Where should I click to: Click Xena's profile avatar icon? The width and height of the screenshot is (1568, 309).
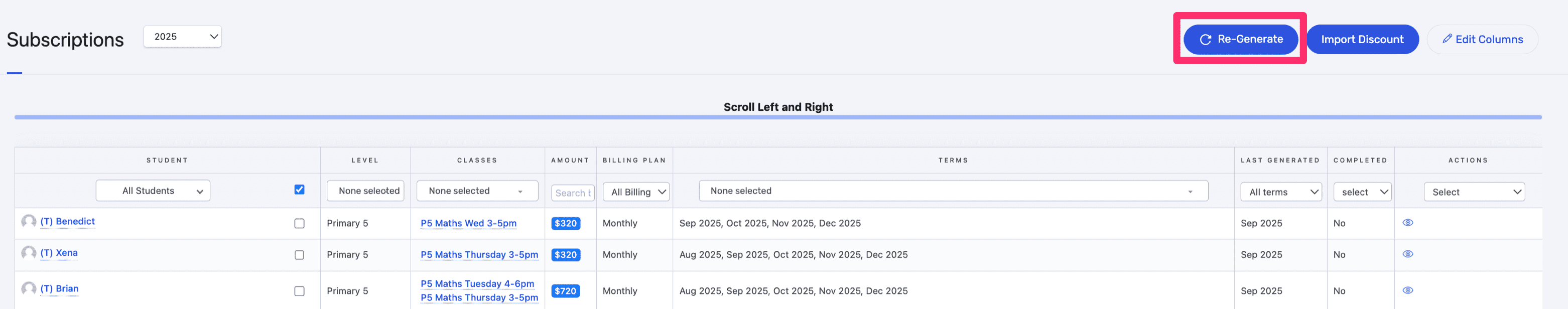tap(29, 252)
